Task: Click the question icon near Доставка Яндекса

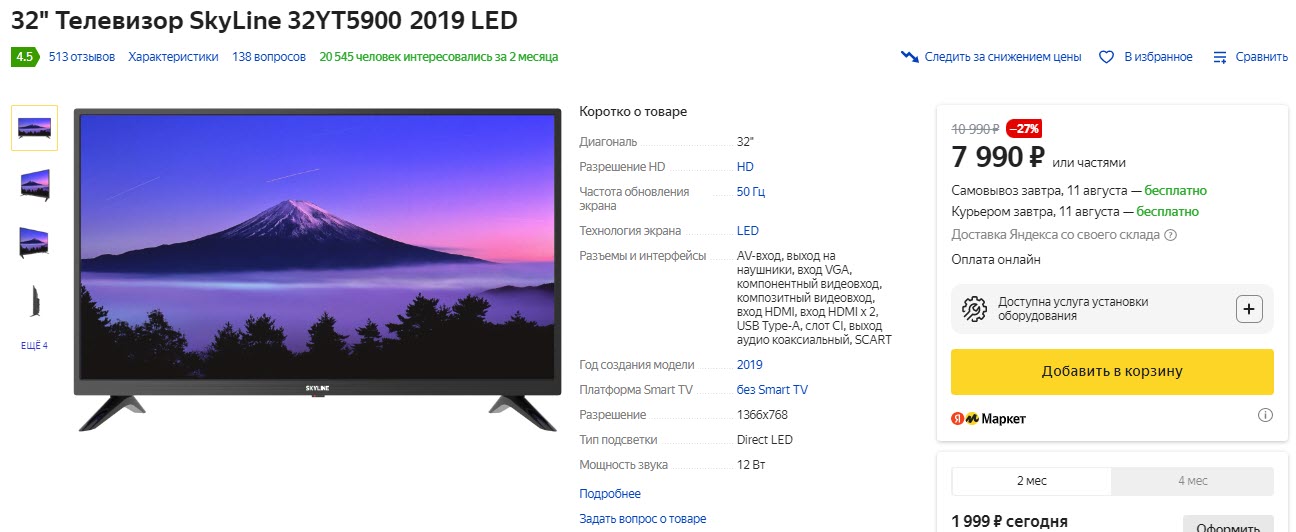Action: pos(1171,235)
